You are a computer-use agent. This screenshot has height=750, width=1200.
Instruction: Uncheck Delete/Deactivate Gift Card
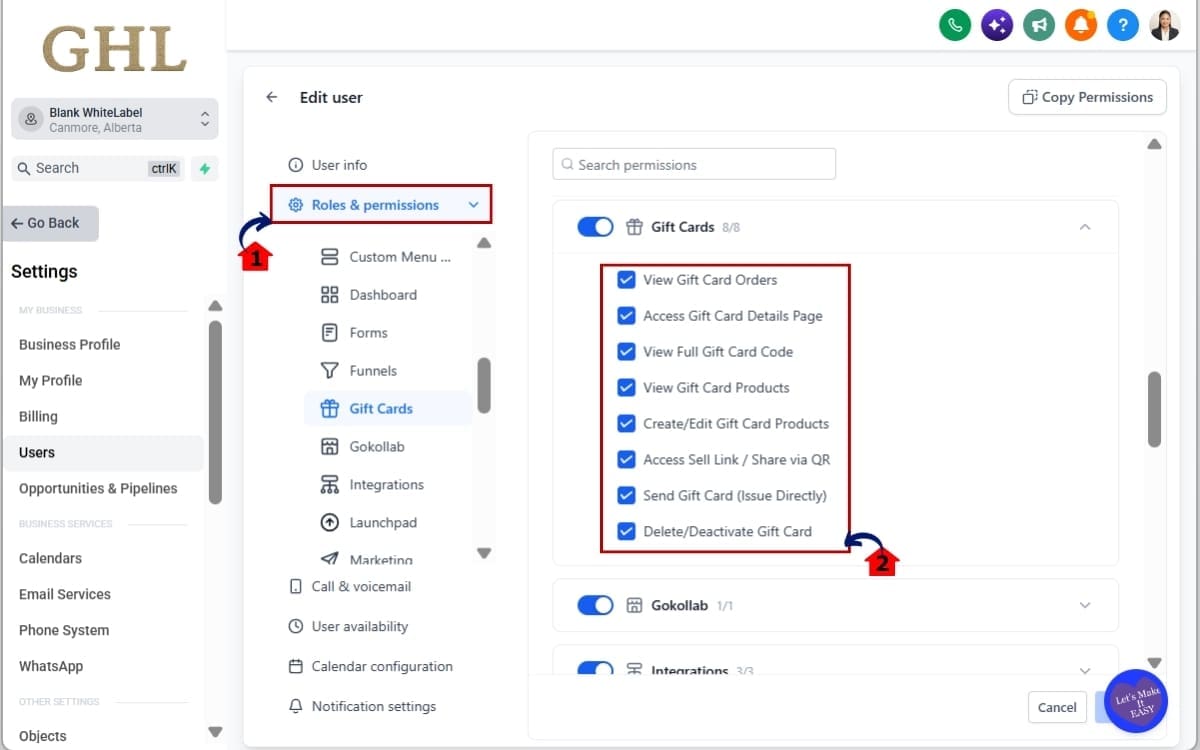(x=626, y=532)
